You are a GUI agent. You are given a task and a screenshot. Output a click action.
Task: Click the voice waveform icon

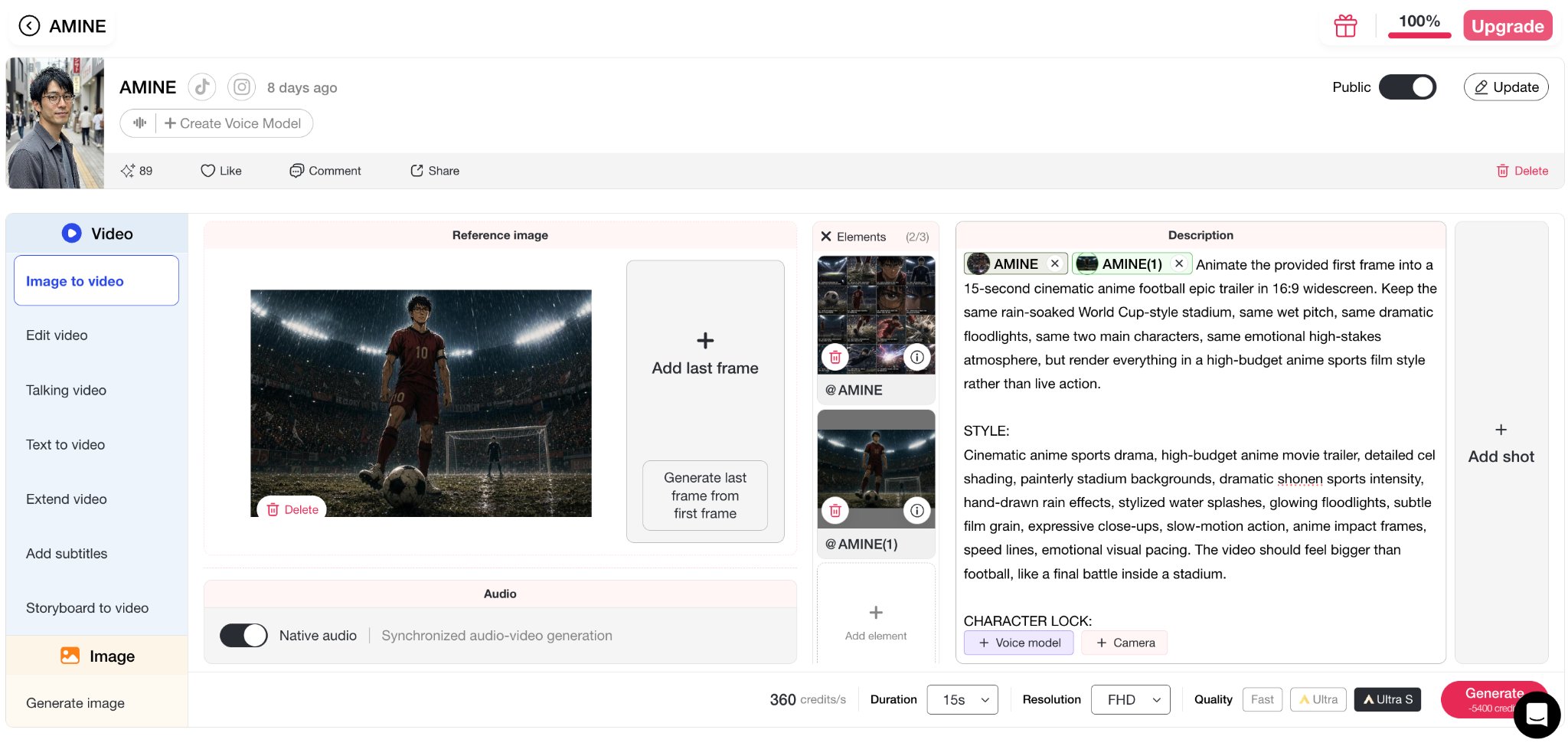[139, 123]
